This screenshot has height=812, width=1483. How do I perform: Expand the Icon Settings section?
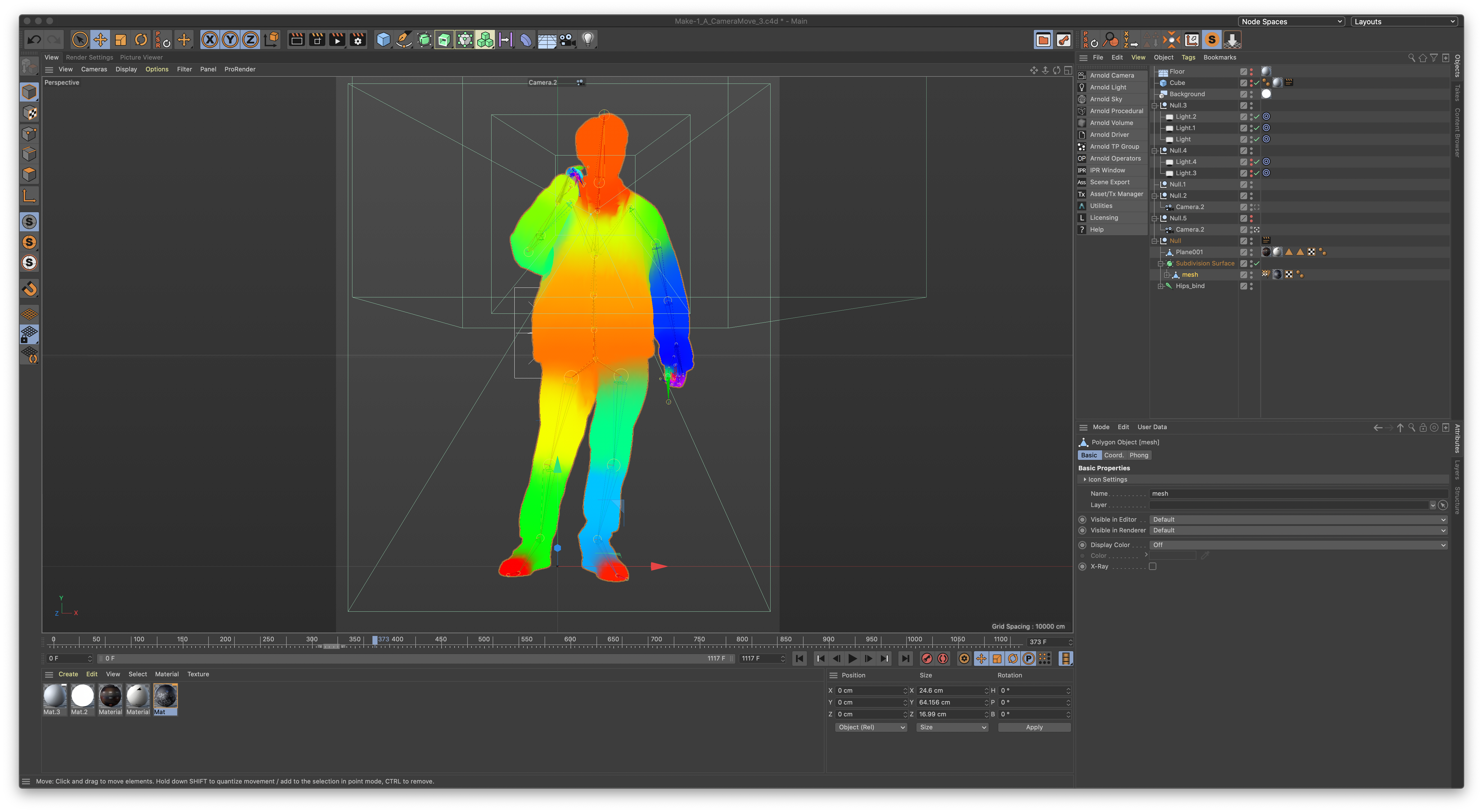[x=1085, y=479]
